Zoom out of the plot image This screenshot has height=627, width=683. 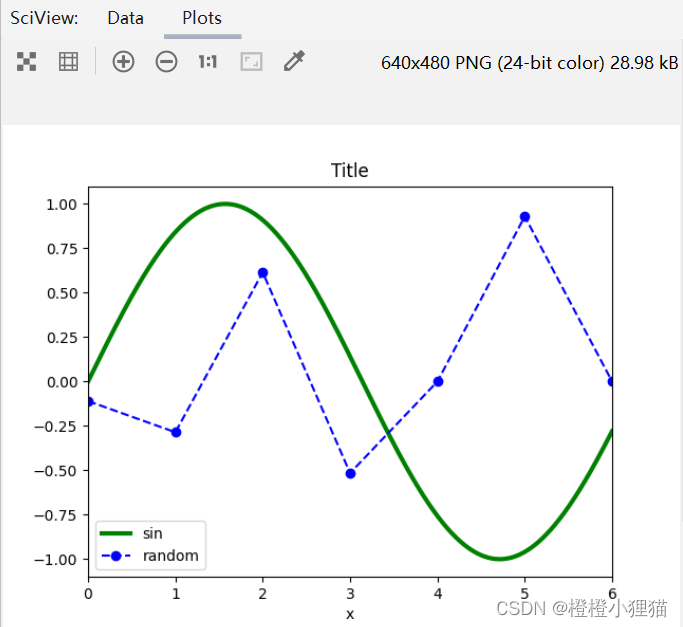pos(166,62)
